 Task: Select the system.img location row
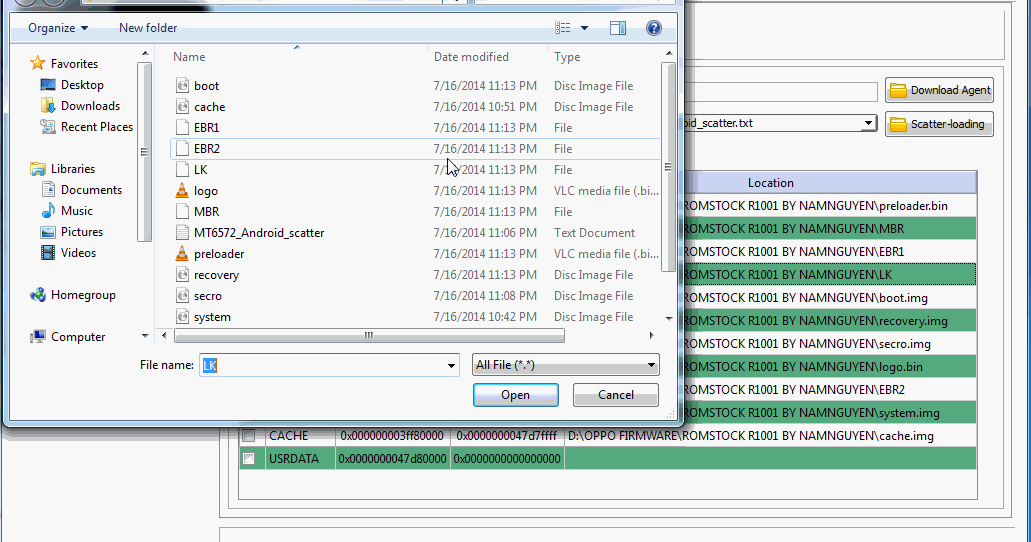pos(830,413)
